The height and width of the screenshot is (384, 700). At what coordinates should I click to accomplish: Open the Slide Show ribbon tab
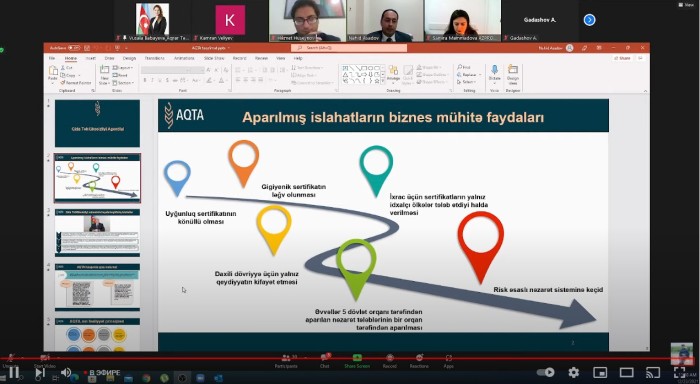(x=214, y=58)
